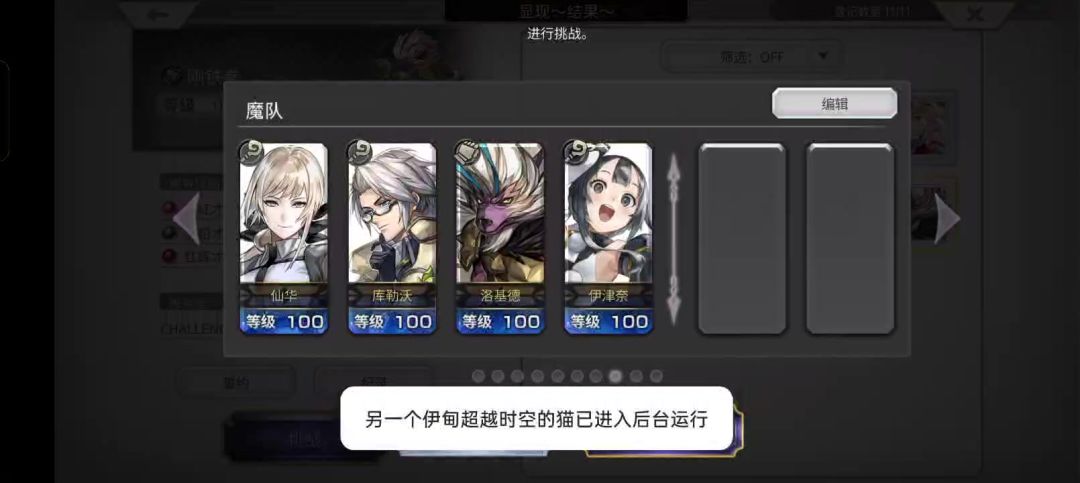
Task: Select the 库勒沃 character card
Action: click(392, 238)
